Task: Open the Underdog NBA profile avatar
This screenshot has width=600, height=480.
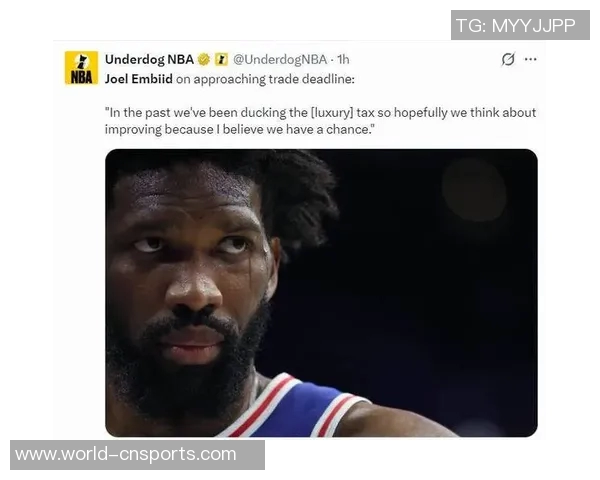Action: [x=81, y=68]
